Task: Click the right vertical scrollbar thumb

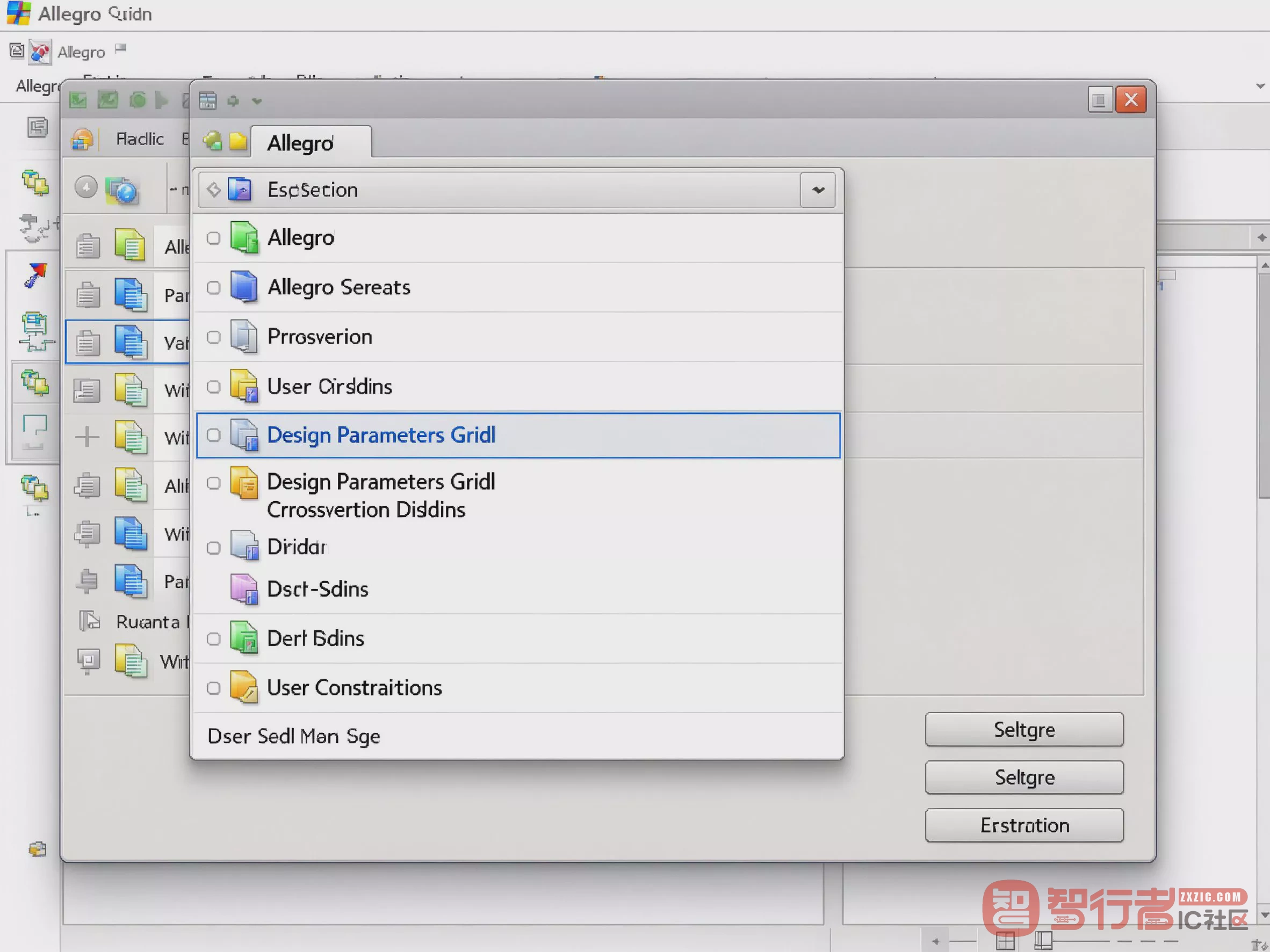Action: [1264, 384]
